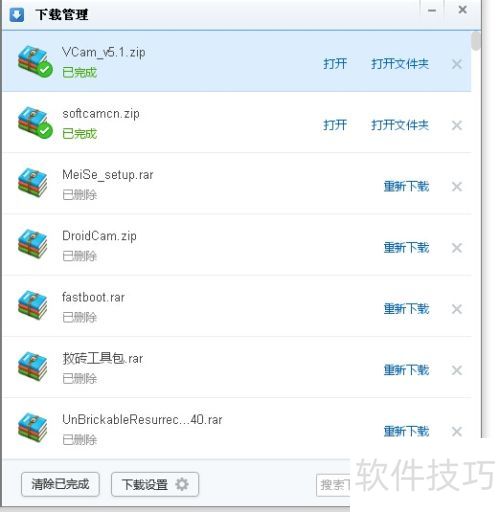This screenshot has height=512, width=500.
Task: Remove fastboot.rar entry with its X
Action: click(457, 309)
